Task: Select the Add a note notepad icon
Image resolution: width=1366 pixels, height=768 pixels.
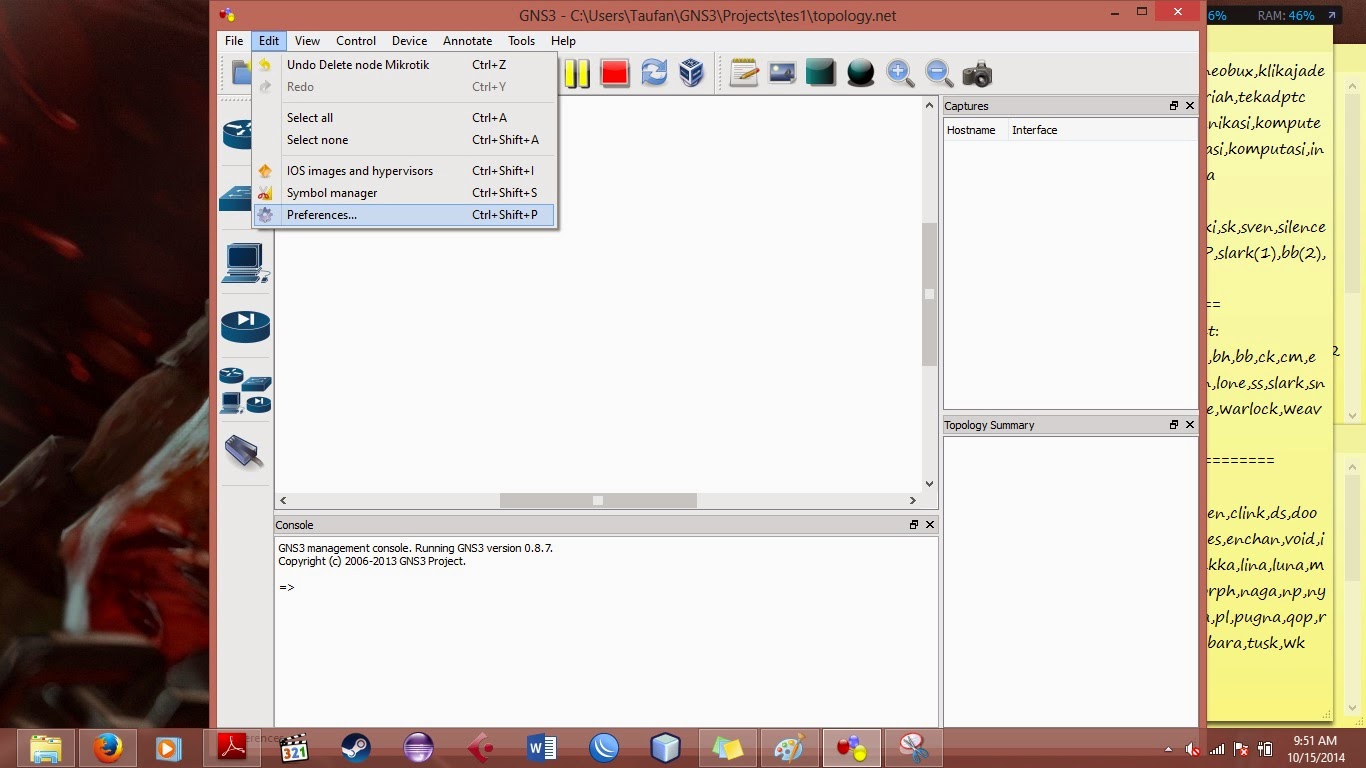Action: 744,73
